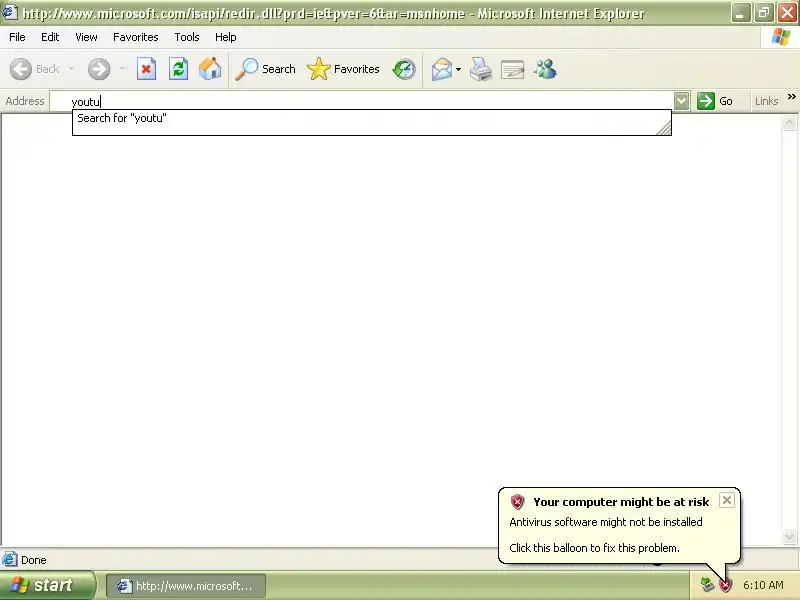Click the Forward arrow button
Viewport: 800px width, 600px height.
coord(99,69)
